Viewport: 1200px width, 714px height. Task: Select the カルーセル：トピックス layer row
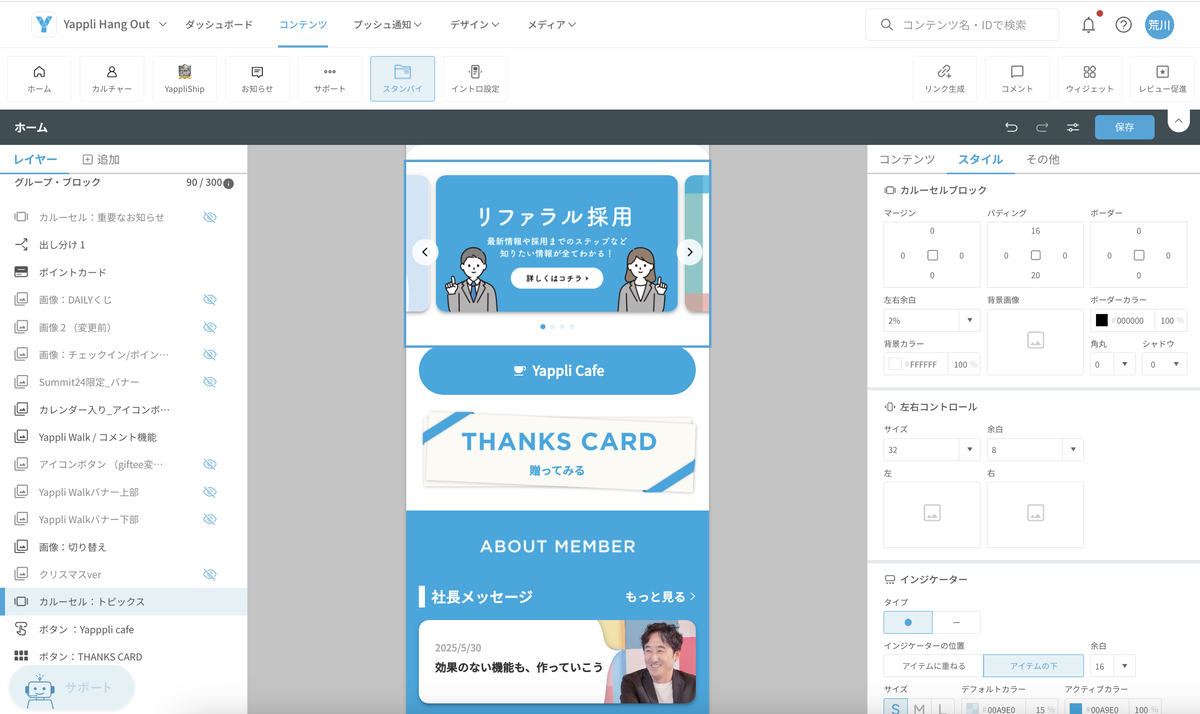tap(124, 601)
